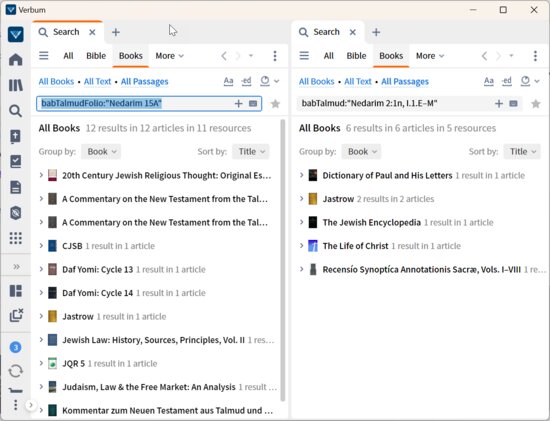Open right Sort by Title dropdown
The width and height of the screenshot is (550, 421).
522,152
